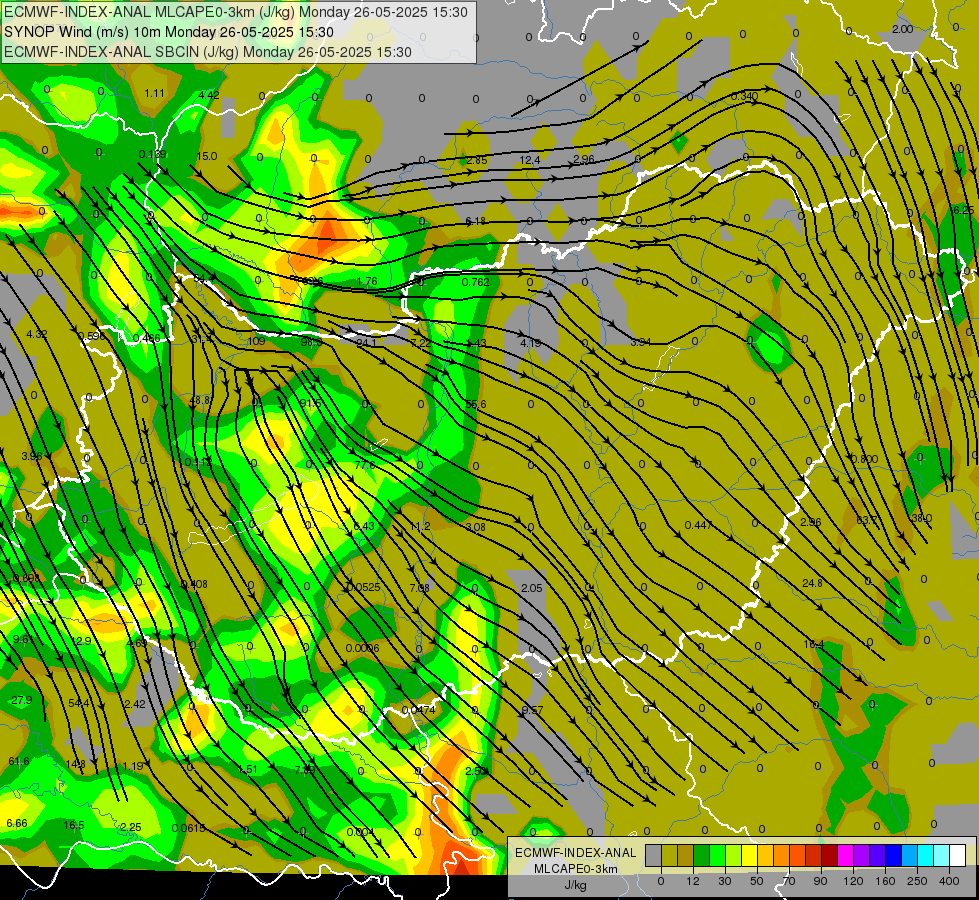Click the legend scale label 0

(661, 881)
